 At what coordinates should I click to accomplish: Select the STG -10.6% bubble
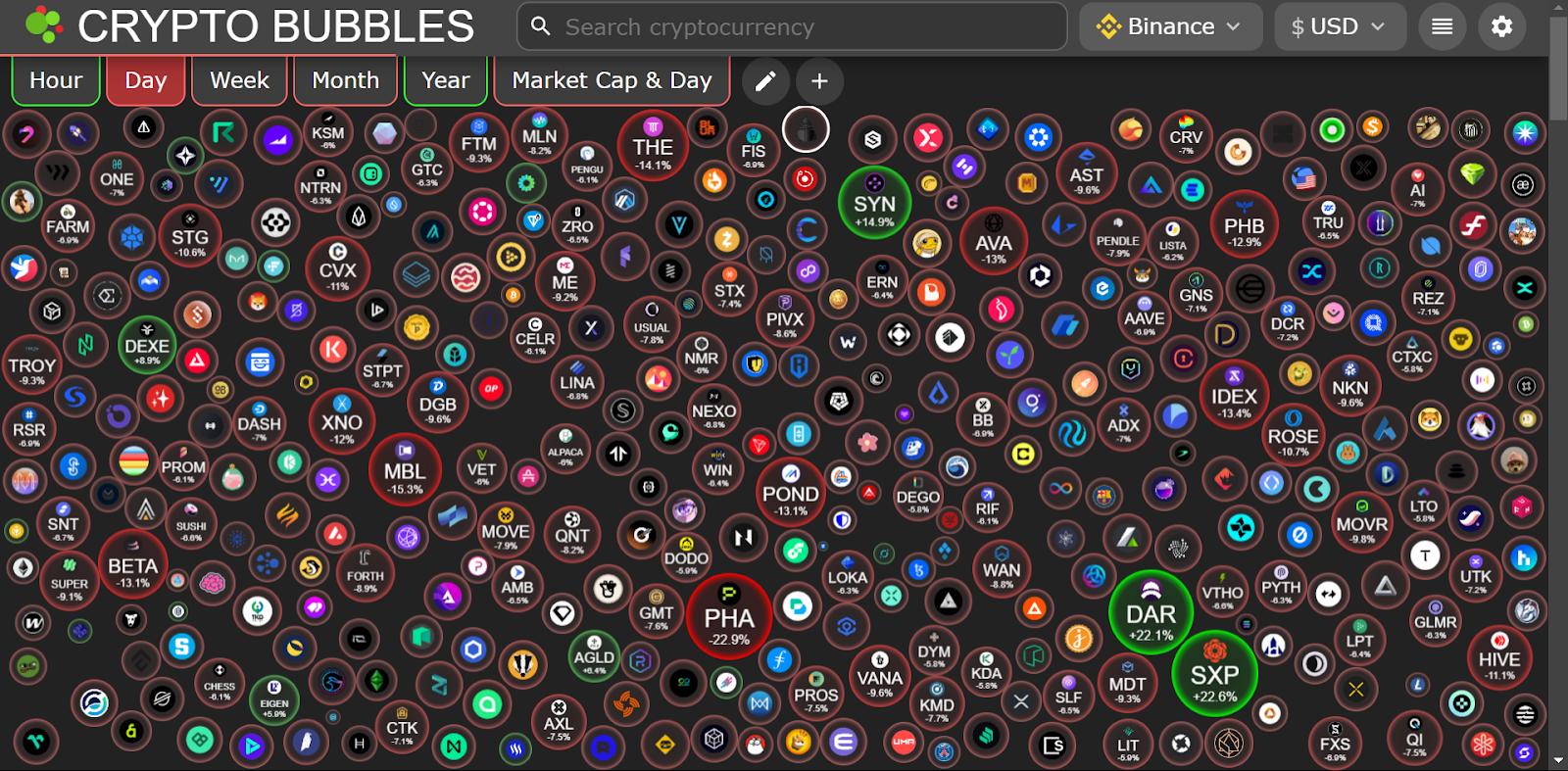click(x=190, y=236)
